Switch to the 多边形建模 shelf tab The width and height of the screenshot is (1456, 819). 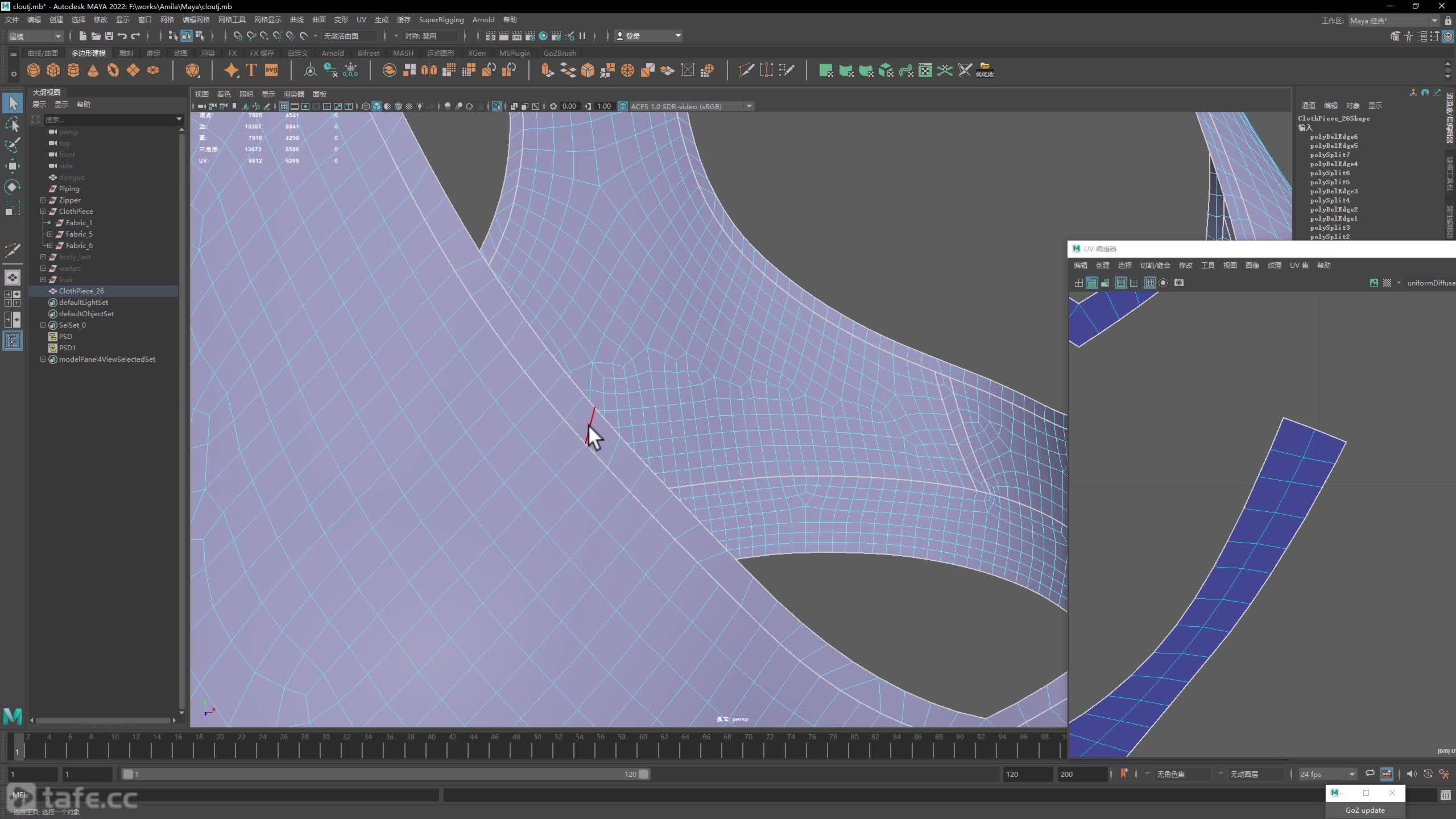tap(88, 53)
